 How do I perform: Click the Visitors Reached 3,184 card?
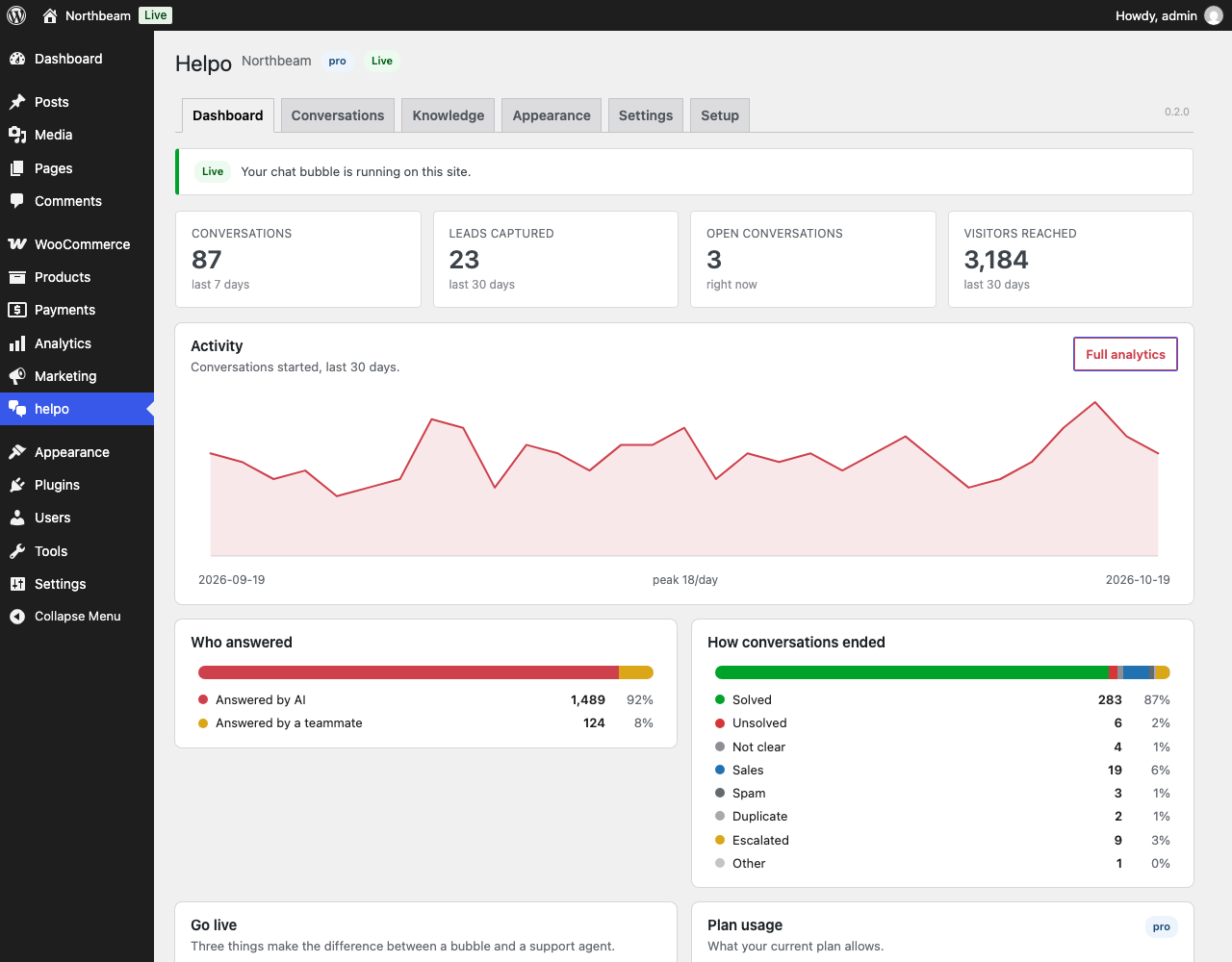pos(1070,260)
